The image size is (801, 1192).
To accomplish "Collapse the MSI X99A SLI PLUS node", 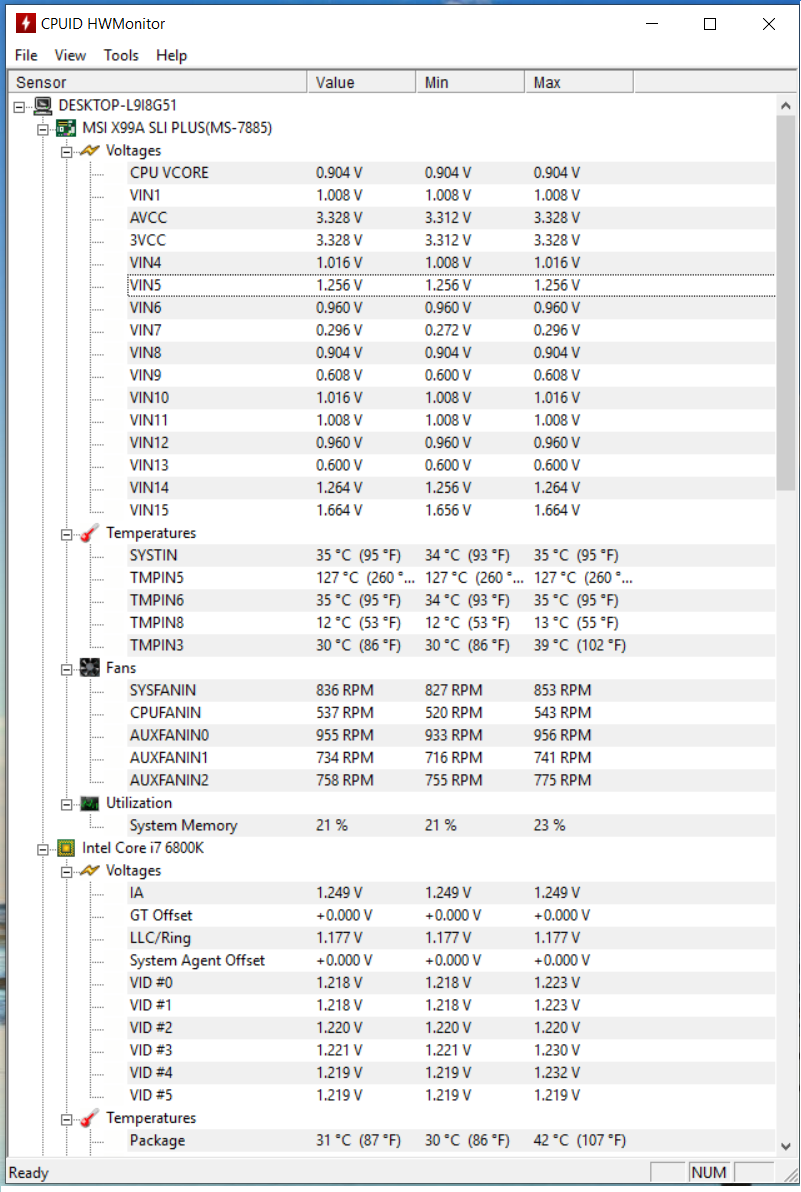I will click(43, 128).
